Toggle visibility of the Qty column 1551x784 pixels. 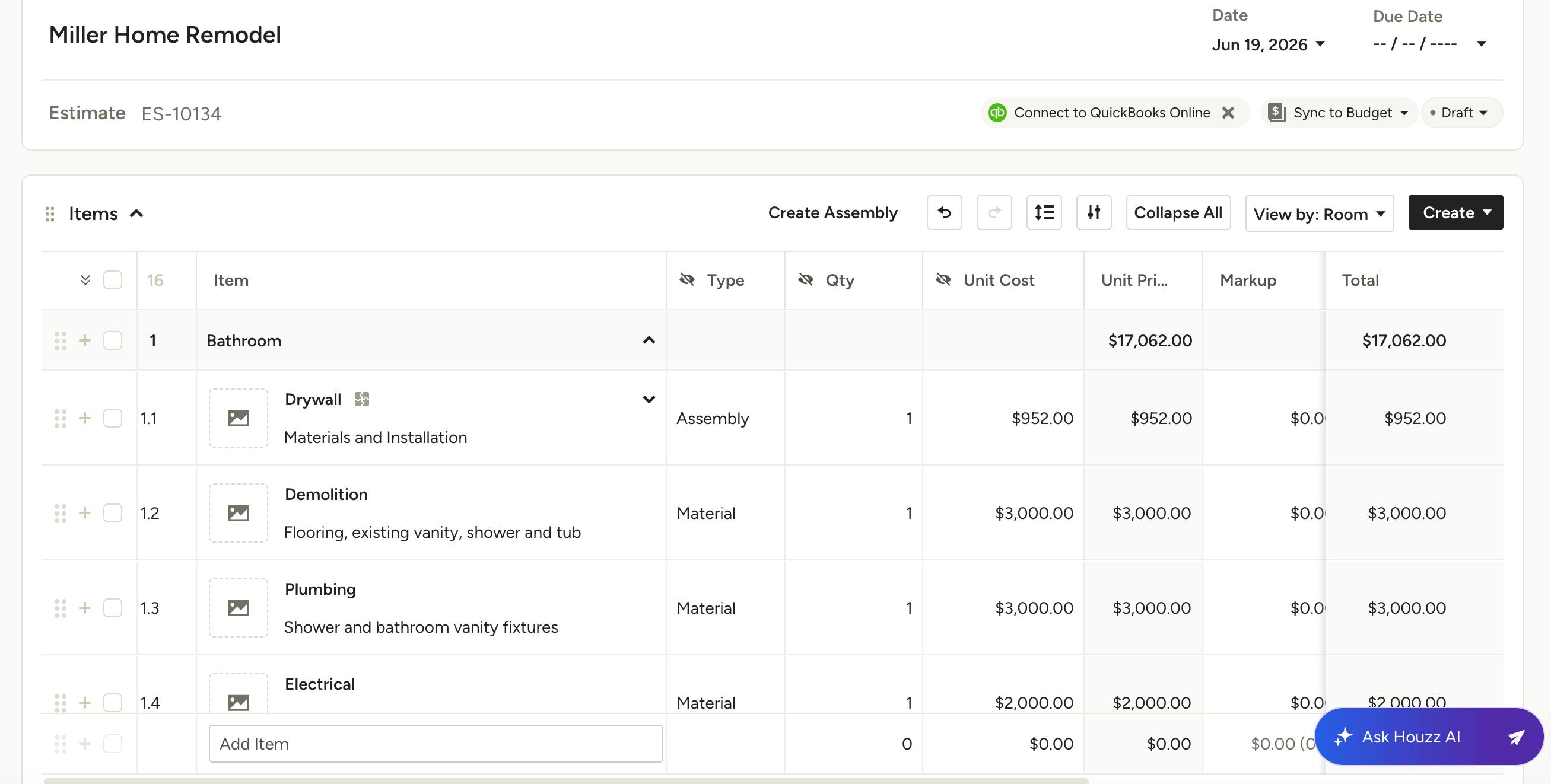(806, 279)
